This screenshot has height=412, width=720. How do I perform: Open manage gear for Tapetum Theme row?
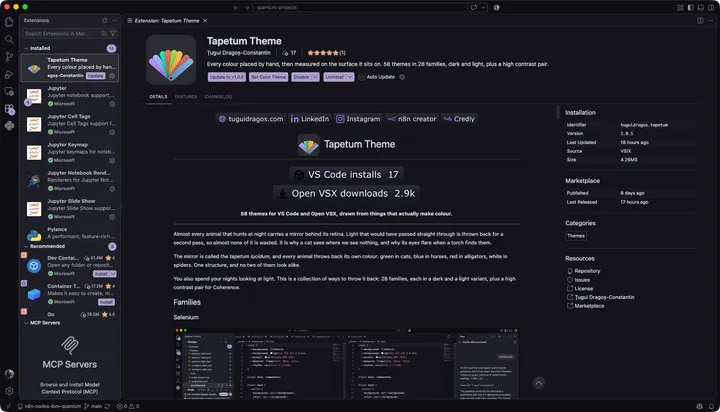point(112,76)
